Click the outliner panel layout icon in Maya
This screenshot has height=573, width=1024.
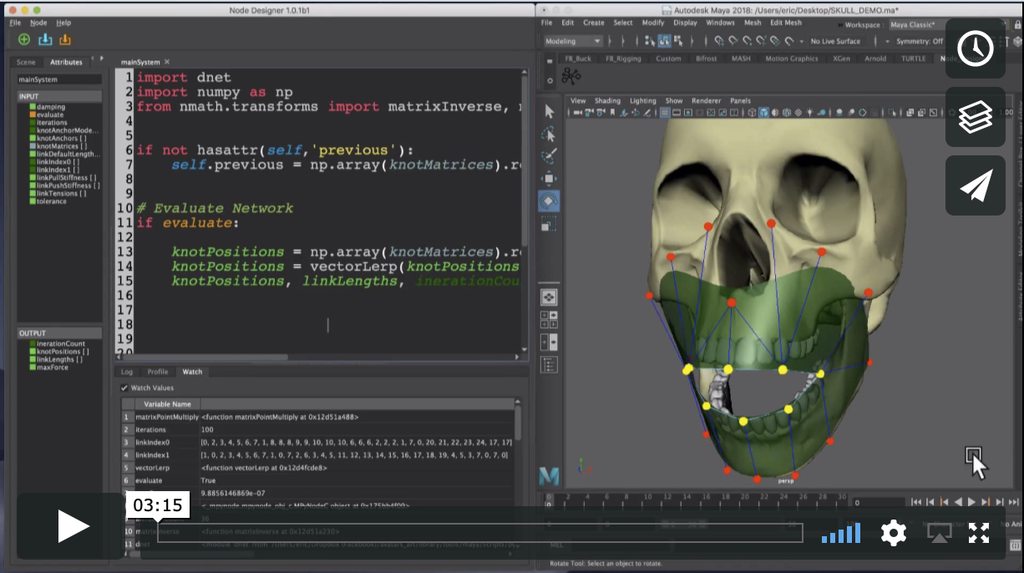coord(549,365)
